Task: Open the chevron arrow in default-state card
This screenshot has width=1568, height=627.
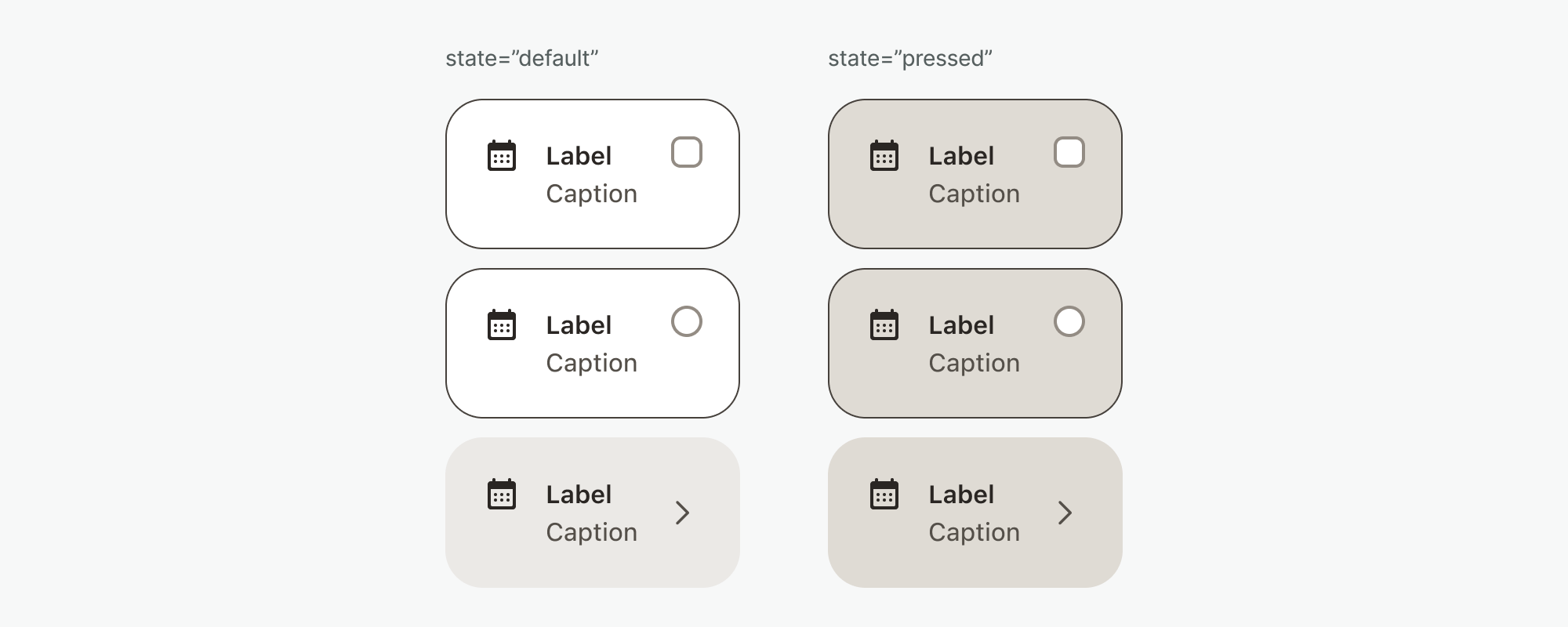Action: click(x=682, y=513)
